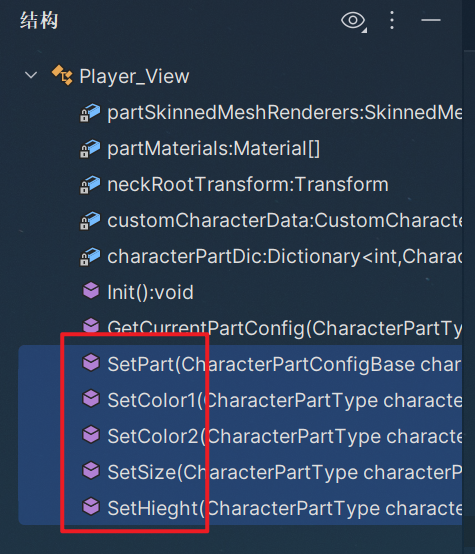Viewport: 475px width, 554px height.
Task: Click the 结构 panel title
Action: (x=39, y=20)
